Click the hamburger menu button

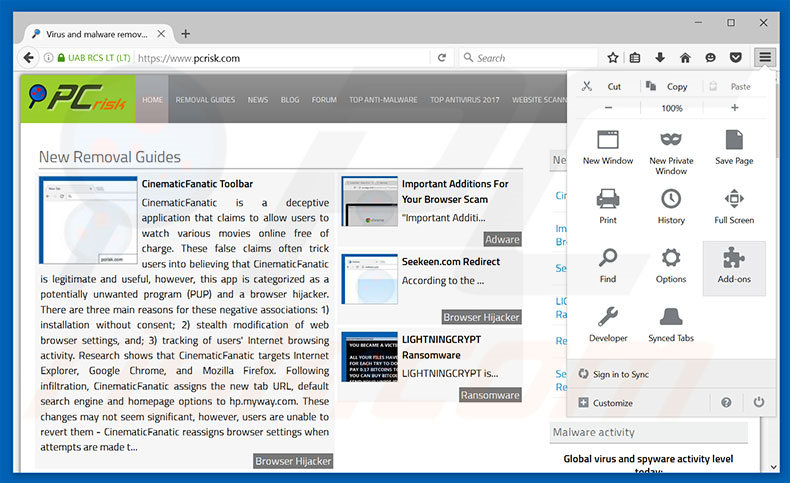pos(765,58)
